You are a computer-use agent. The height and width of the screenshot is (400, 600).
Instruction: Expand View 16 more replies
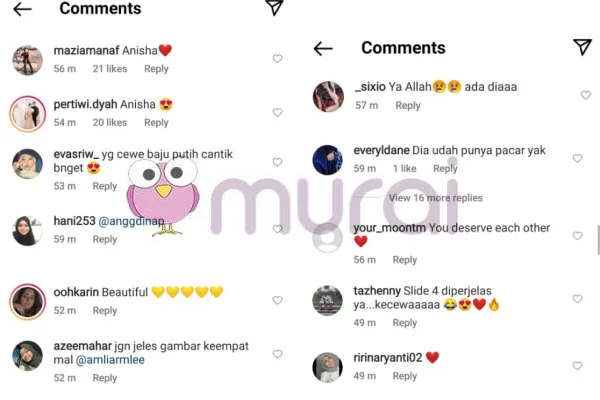[x=435, y=198]
